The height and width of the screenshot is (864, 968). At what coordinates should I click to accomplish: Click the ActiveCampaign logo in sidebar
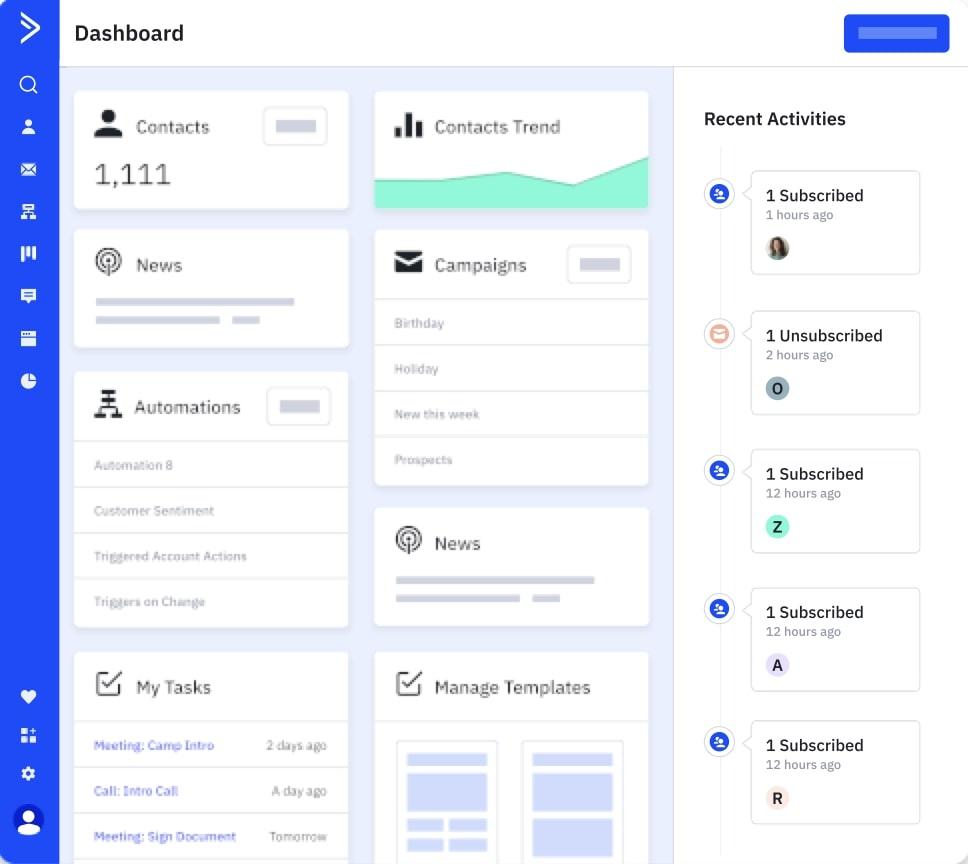(29, 28)
